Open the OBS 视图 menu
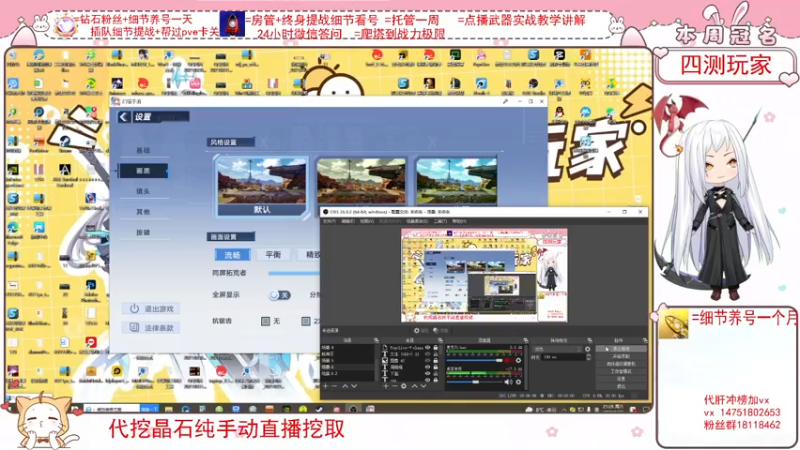 pyautogui.click(x=367, y=221)
